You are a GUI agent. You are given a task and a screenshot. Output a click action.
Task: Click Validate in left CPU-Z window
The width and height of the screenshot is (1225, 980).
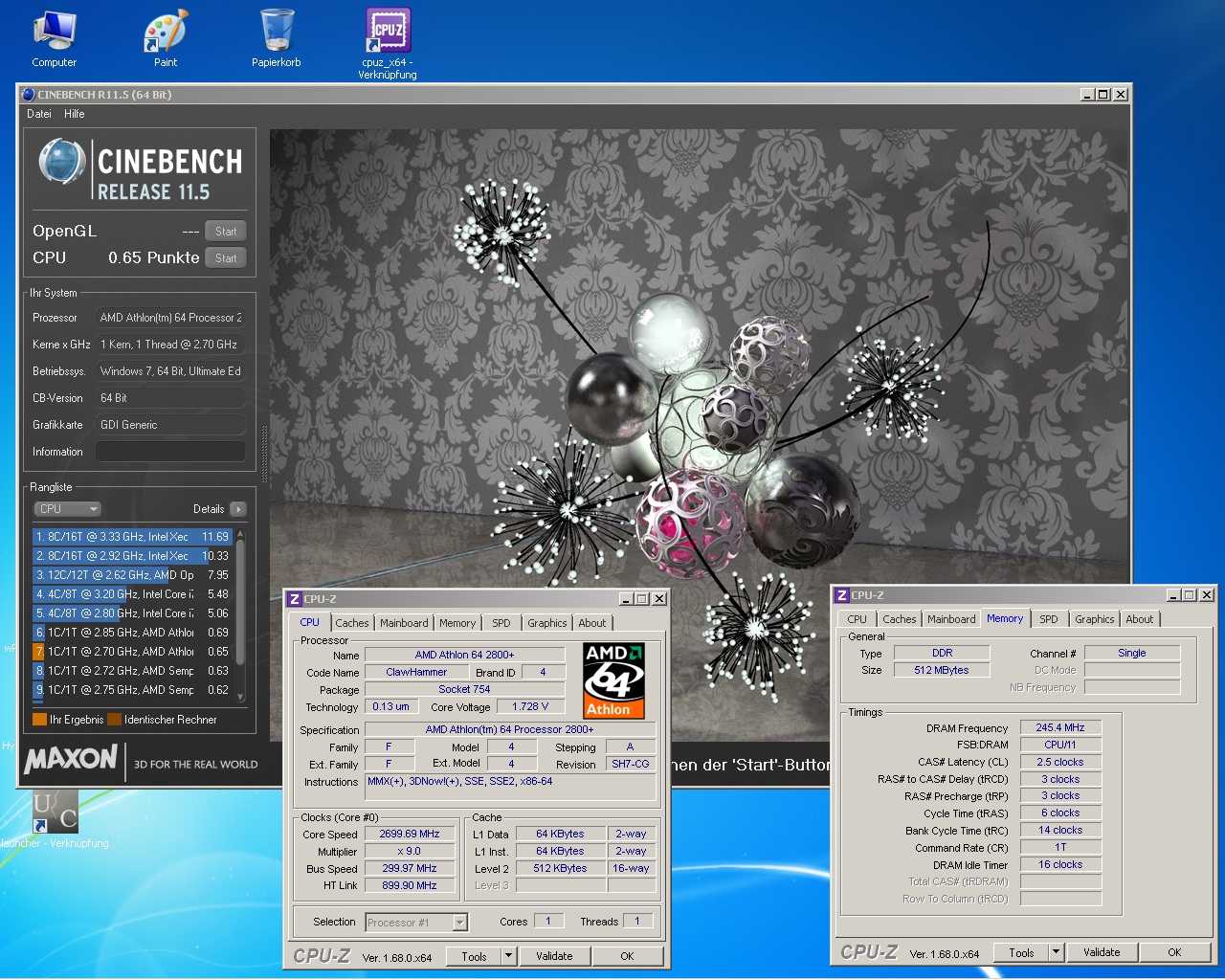(x=554, y=956)
